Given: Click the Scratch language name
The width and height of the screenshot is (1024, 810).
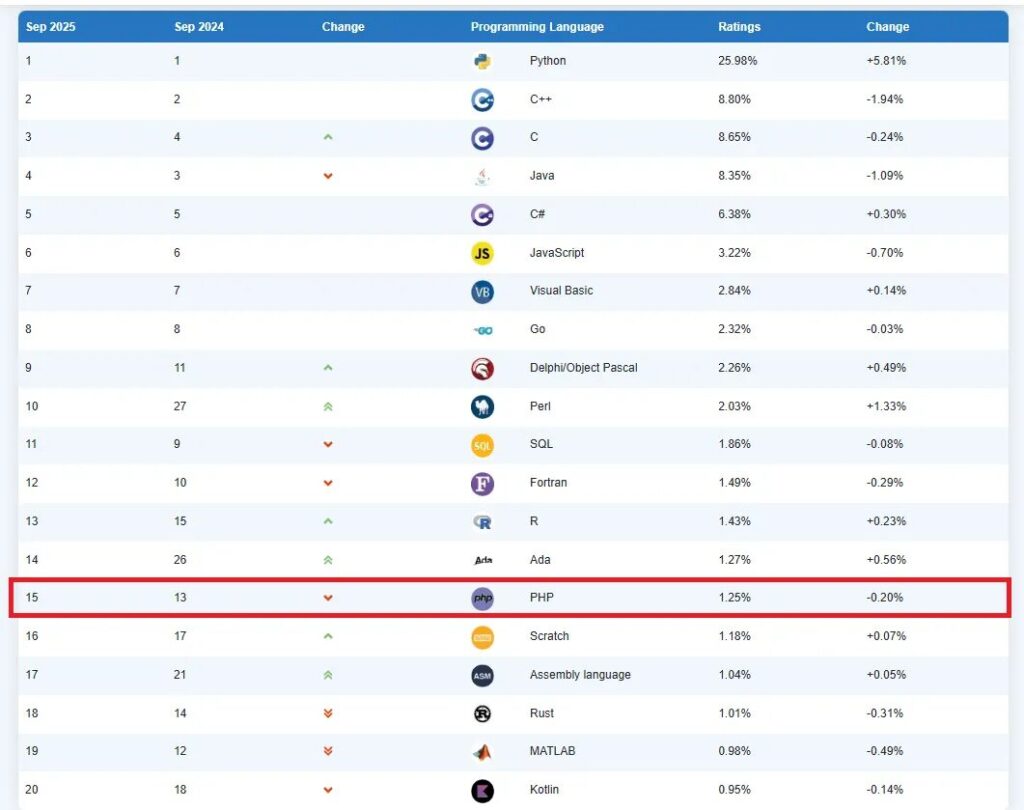Looking at the screenshot, I should (549, 636).
